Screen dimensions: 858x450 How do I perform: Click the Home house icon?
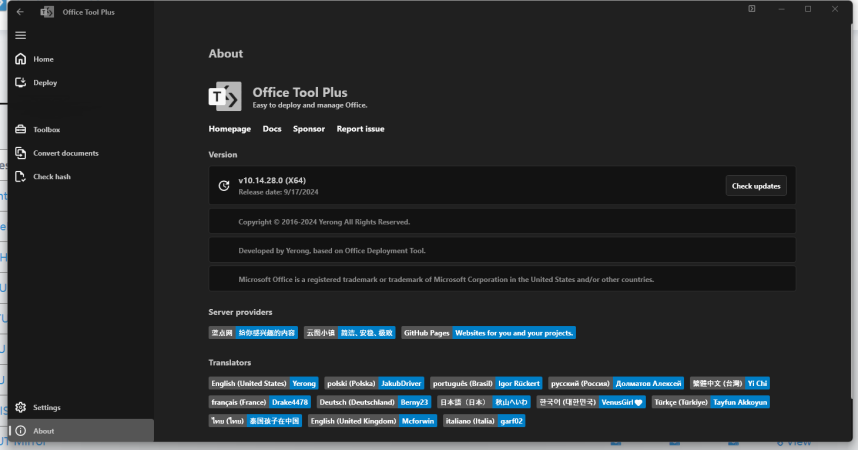point(21,59)
